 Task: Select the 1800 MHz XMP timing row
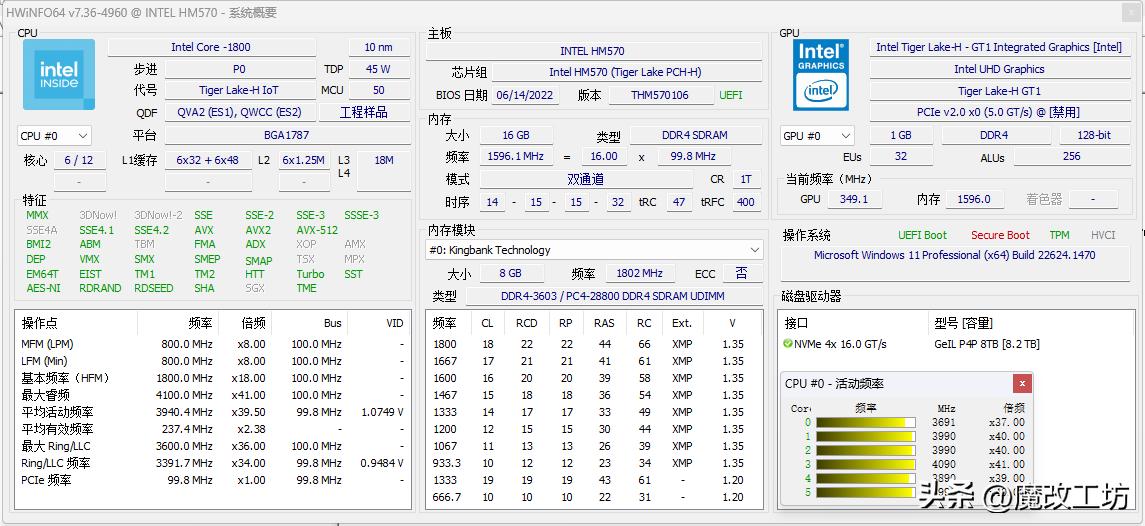[594, 344]
